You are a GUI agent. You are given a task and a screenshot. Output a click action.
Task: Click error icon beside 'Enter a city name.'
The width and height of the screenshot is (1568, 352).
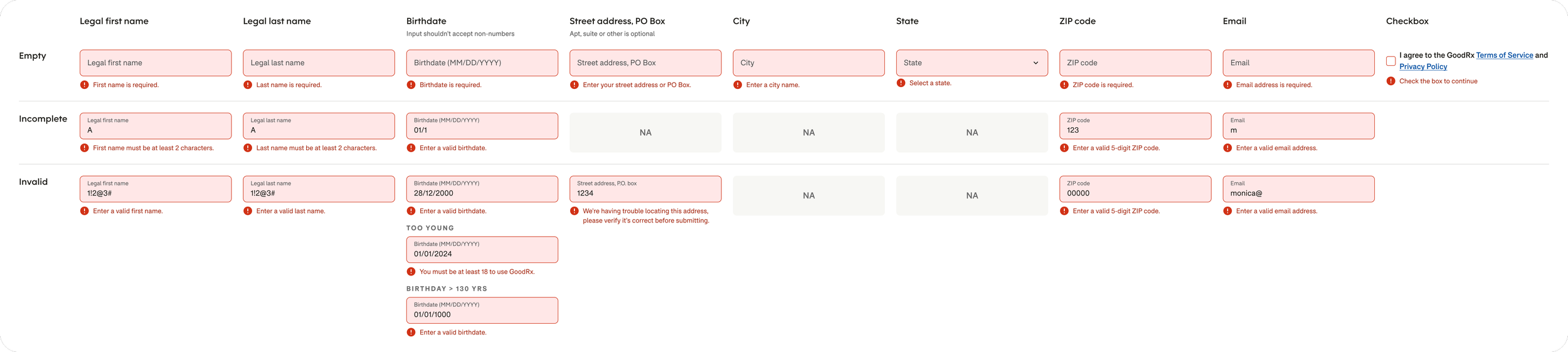pos(738,85)
